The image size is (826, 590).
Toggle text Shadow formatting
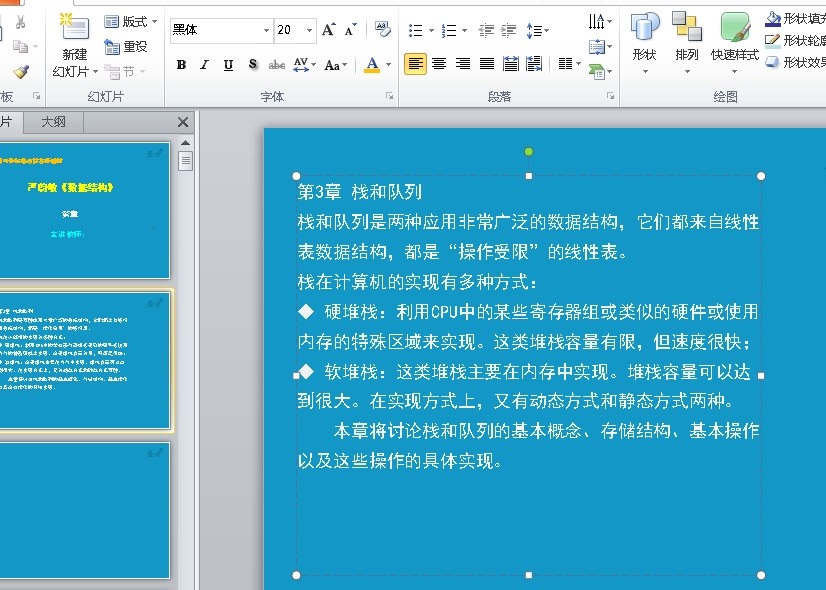point(253,65)
